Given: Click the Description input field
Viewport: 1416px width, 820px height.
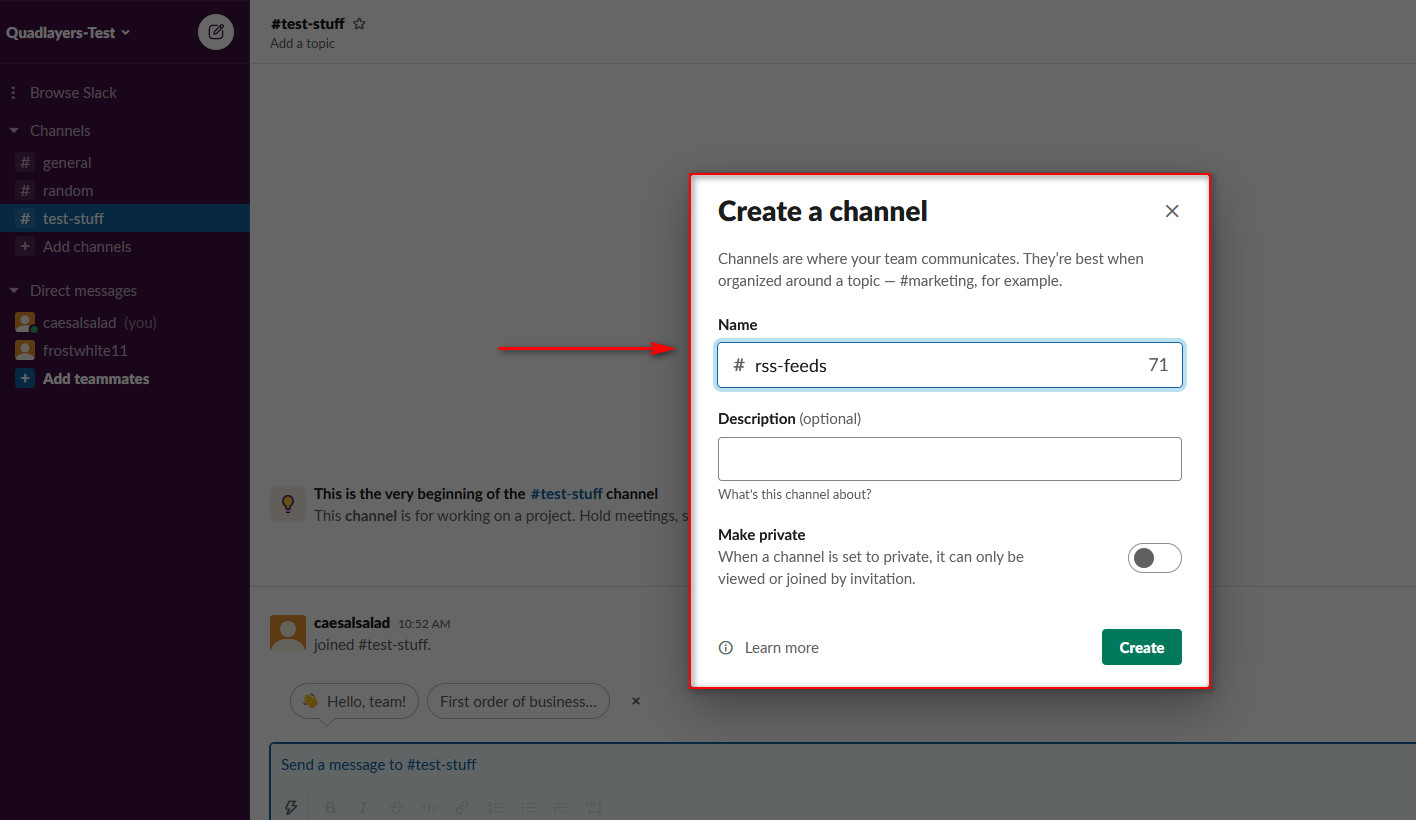Looking at the screenshot, I should point(950,459).
